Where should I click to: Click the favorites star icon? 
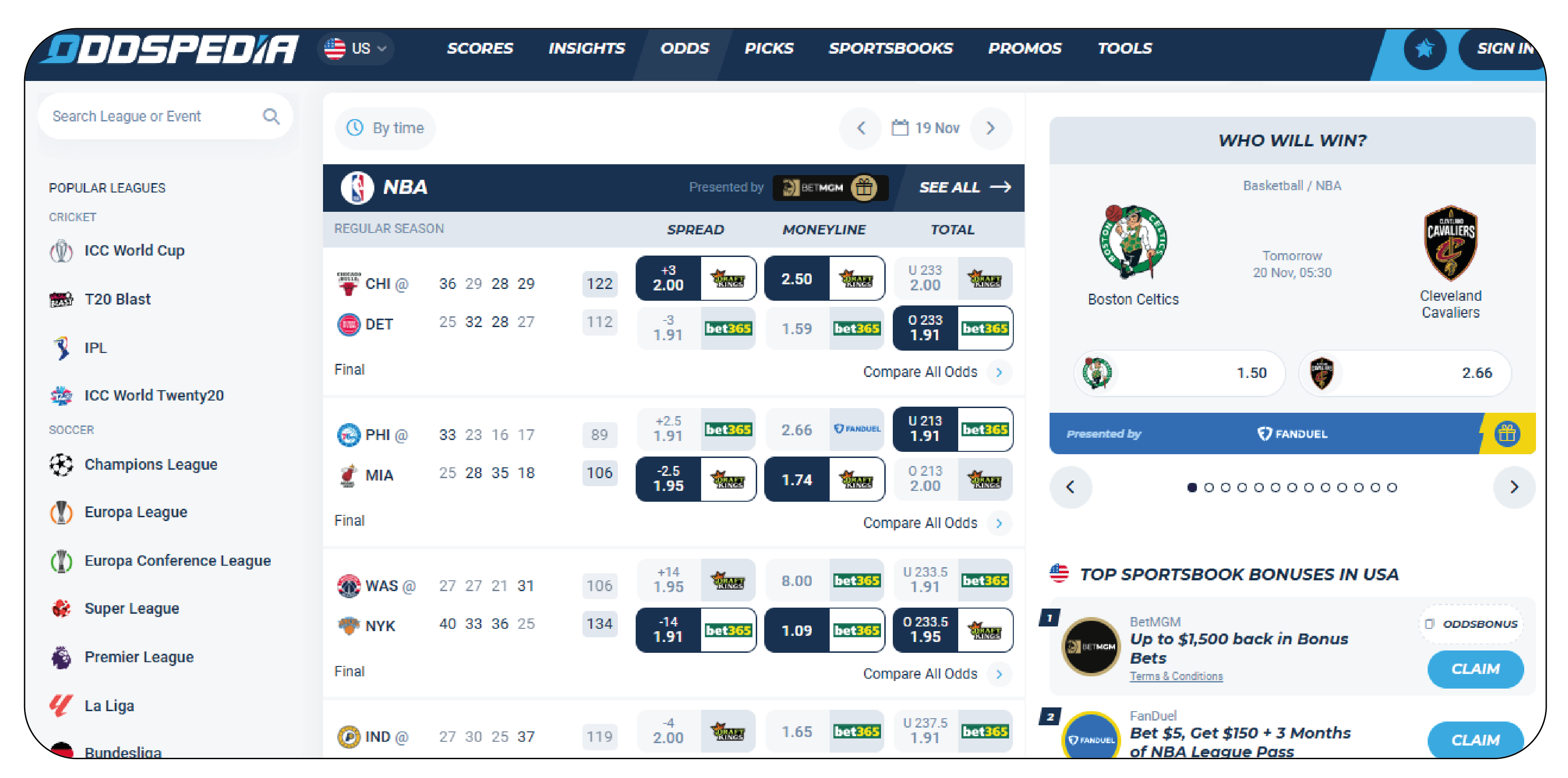1424,48
